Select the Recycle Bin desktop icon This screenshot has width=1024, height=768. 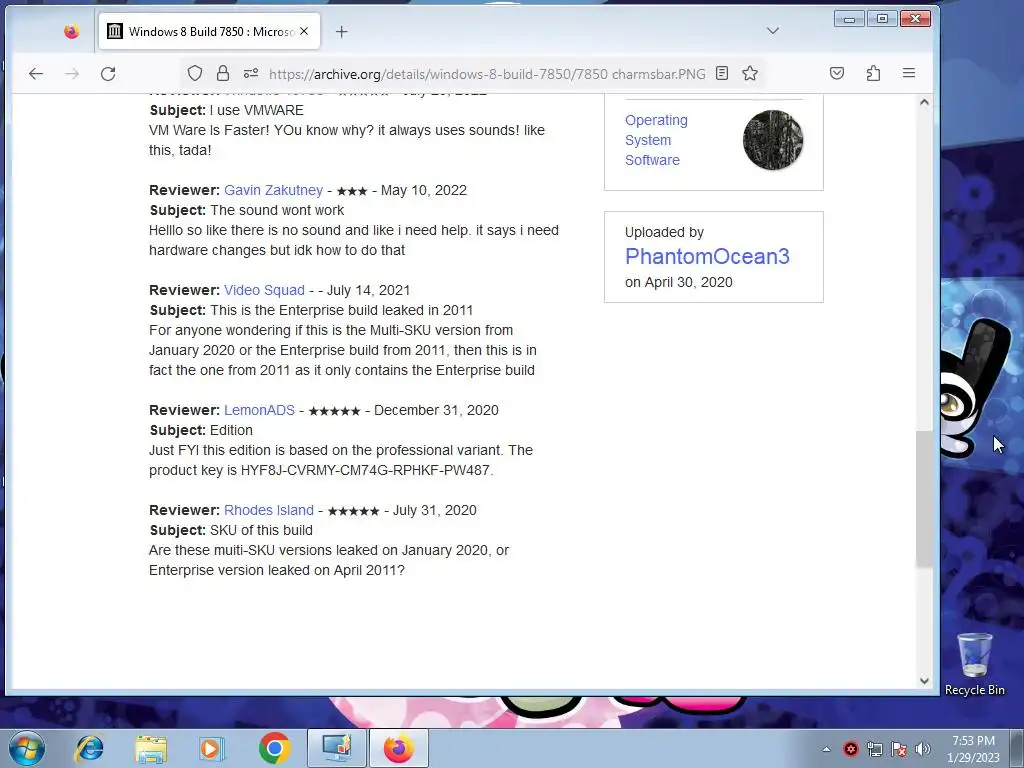[x=974, y=664]
